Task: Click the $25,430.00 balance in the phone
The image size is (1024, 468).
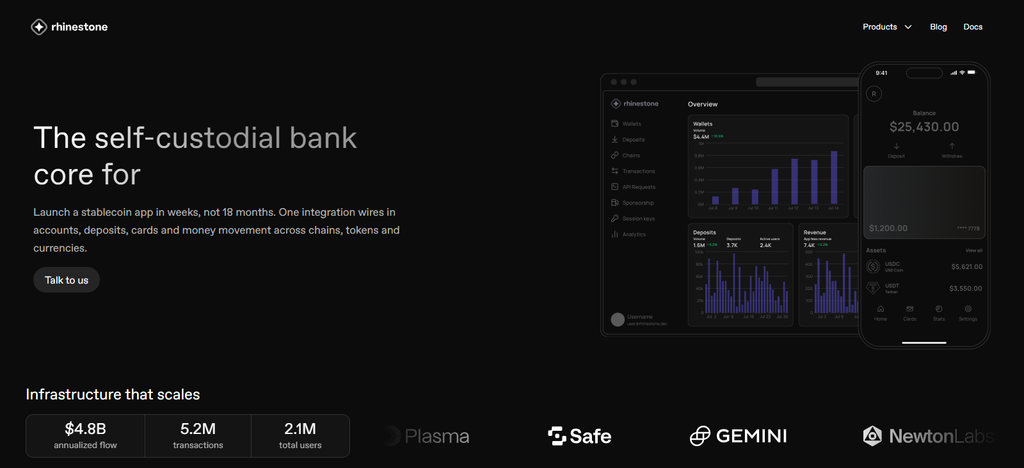Action: [x=924, y=127]
